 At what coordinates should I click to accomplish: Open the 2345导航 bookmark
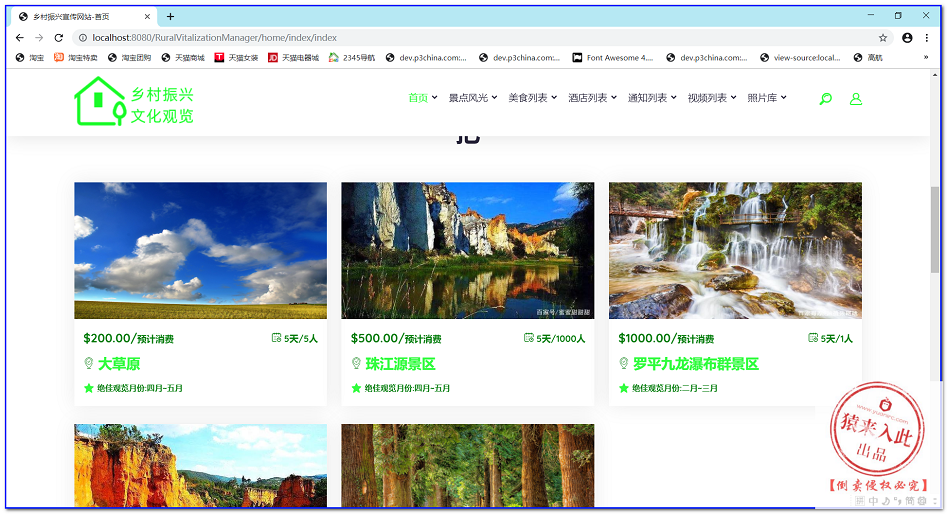(352, 57)
